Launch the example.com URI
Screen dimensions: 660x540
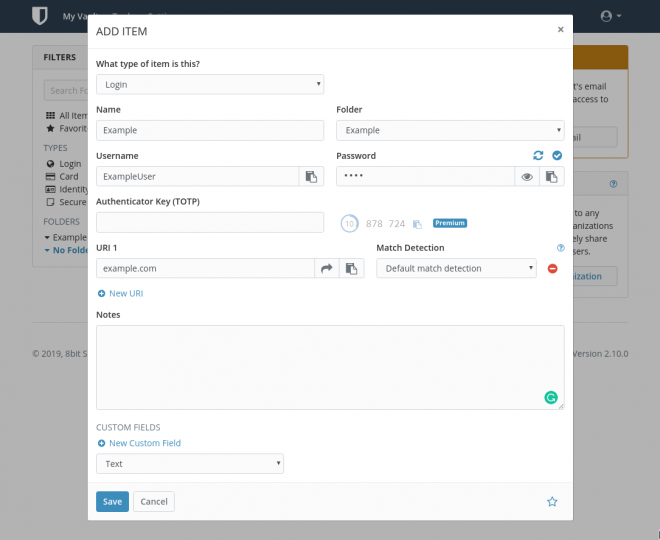click(x=327, y=268)
